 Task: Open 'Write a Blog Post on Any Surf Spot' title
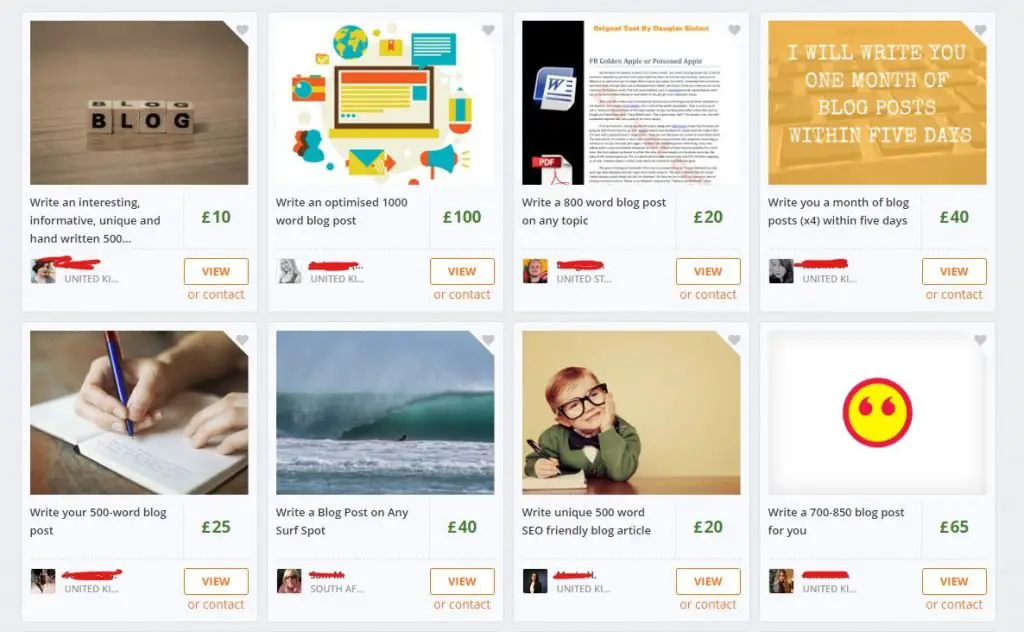pyautogui.click(x=342, y=521)
